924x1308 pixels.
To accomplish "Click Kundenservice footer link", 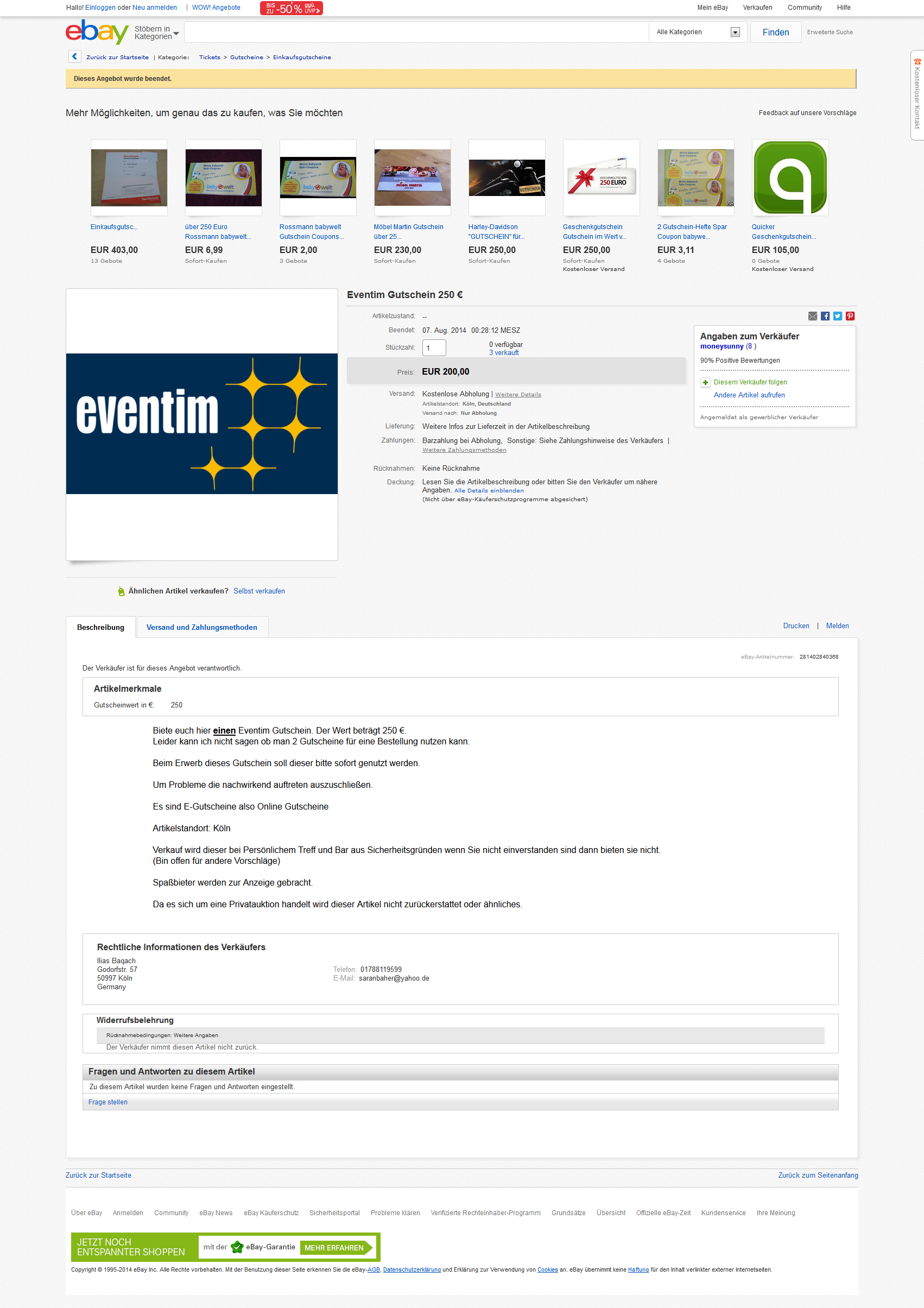I will pos(723,1213).
